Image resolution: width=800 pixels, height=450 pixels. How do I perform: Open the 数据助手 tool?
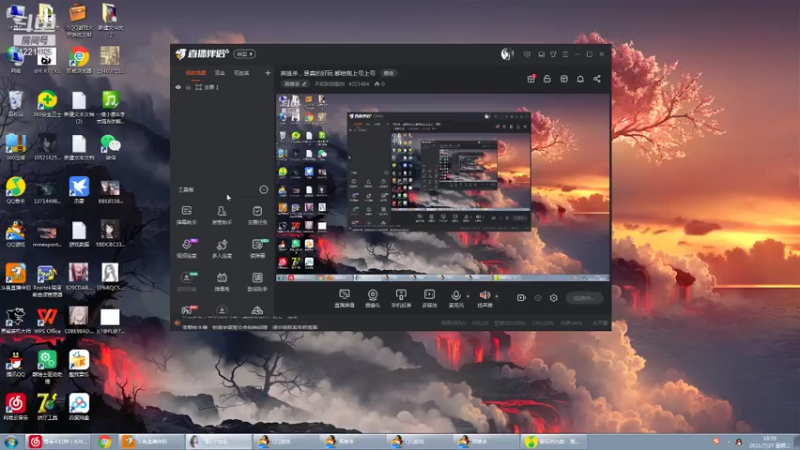(257, 282)
